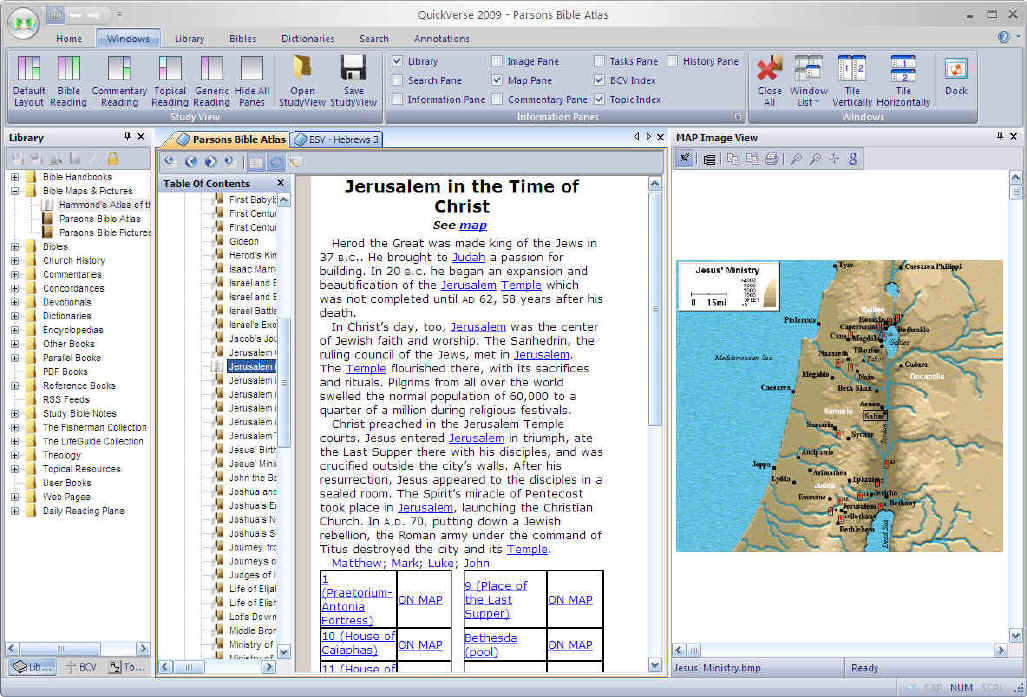Toggle the table of contents toolbar icon

pos(256,162)
